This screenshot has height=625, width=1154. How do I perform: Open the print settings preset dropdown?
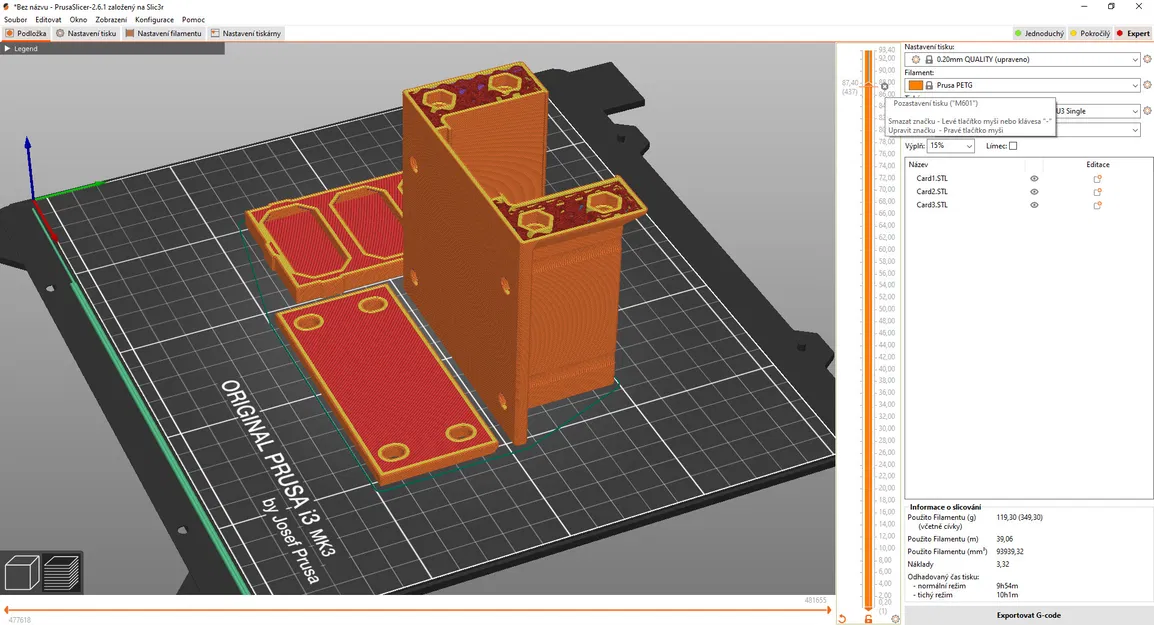click(1134, 60)
